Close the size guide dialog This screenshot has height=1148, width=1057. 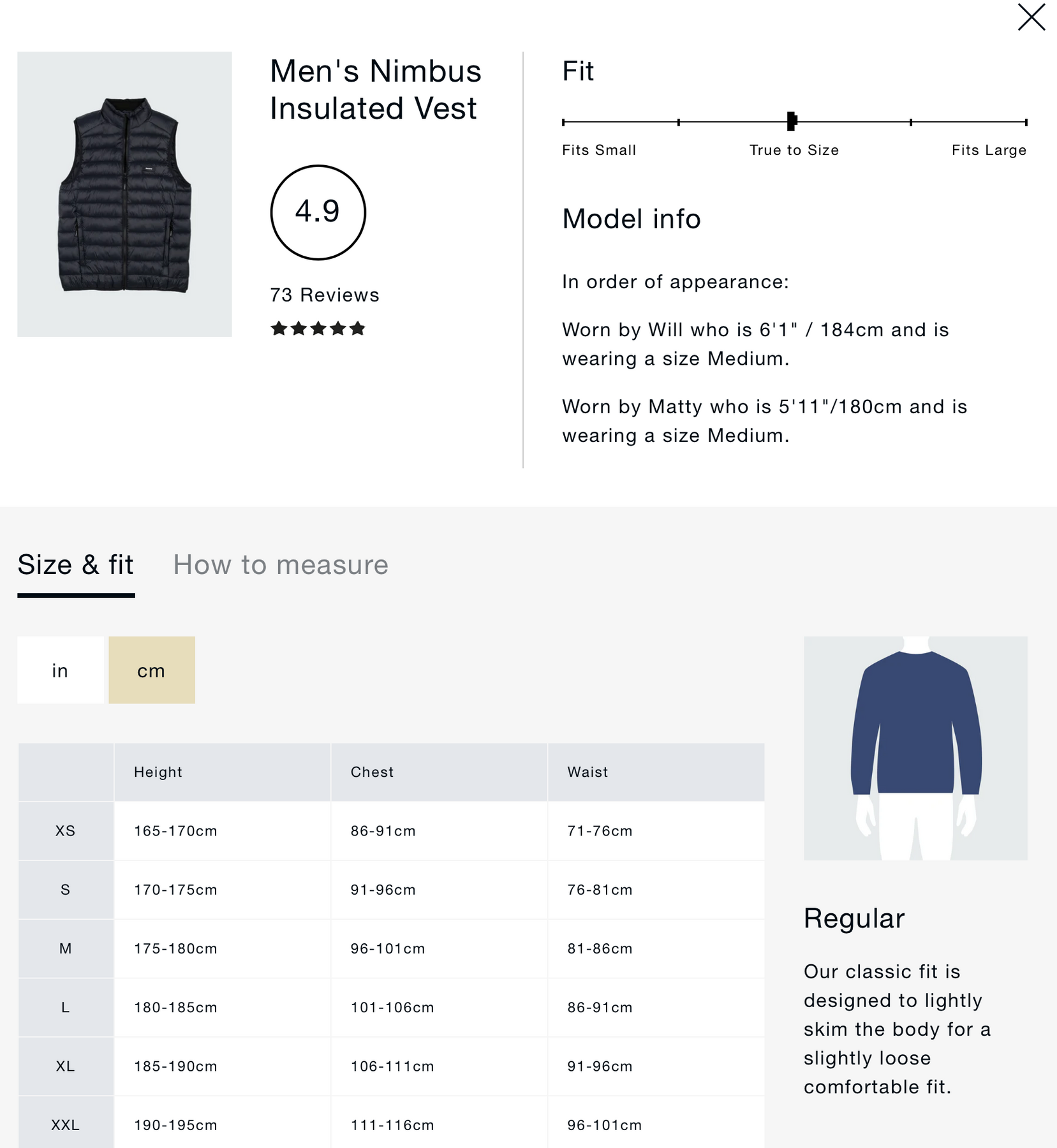coord(1031,17)
